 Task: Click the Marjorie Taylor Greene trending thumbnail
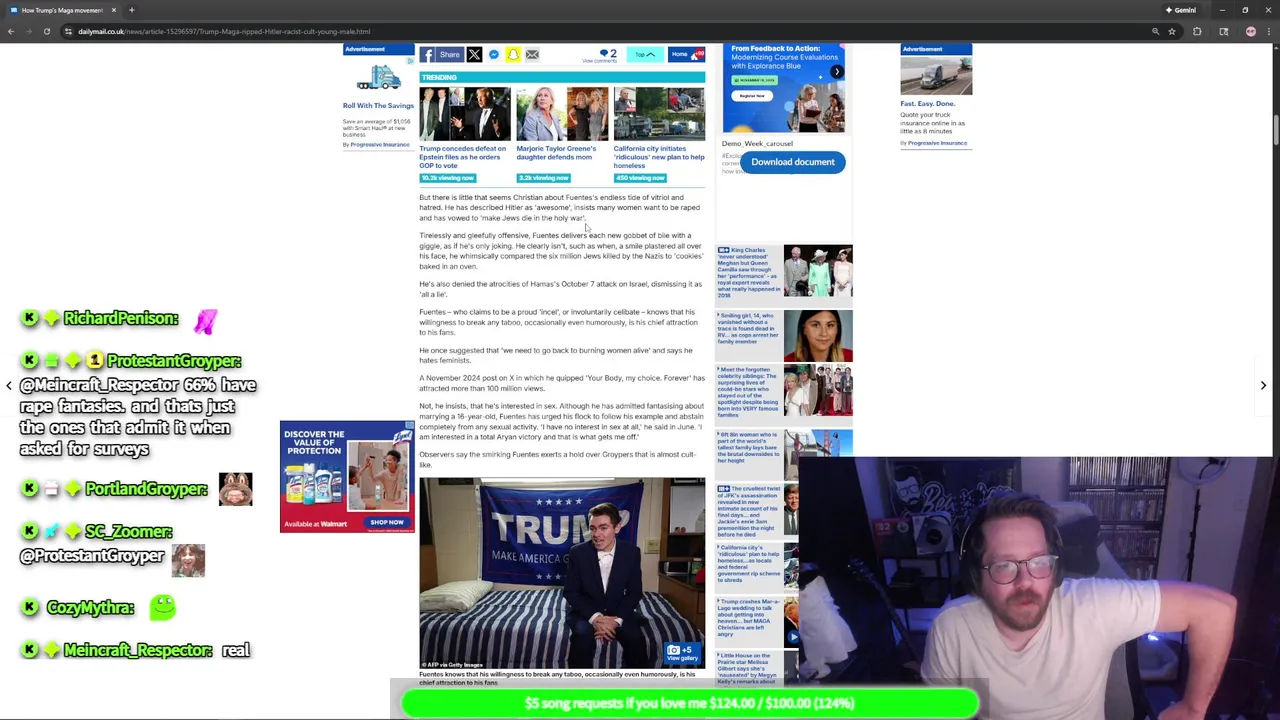click(x=561, y=114)
